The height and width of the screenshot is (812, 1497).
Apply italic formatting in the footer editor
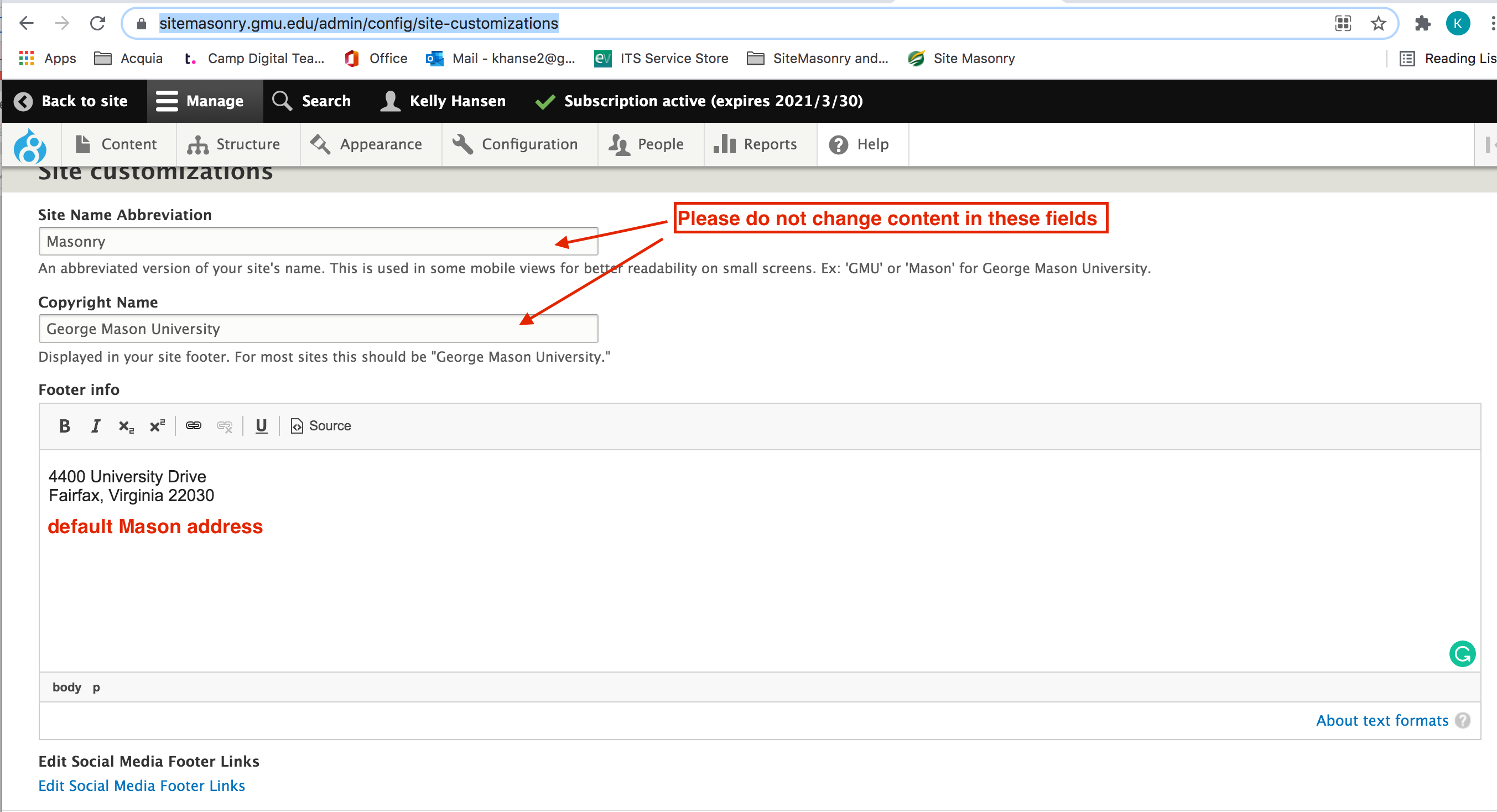coord(95,425)
